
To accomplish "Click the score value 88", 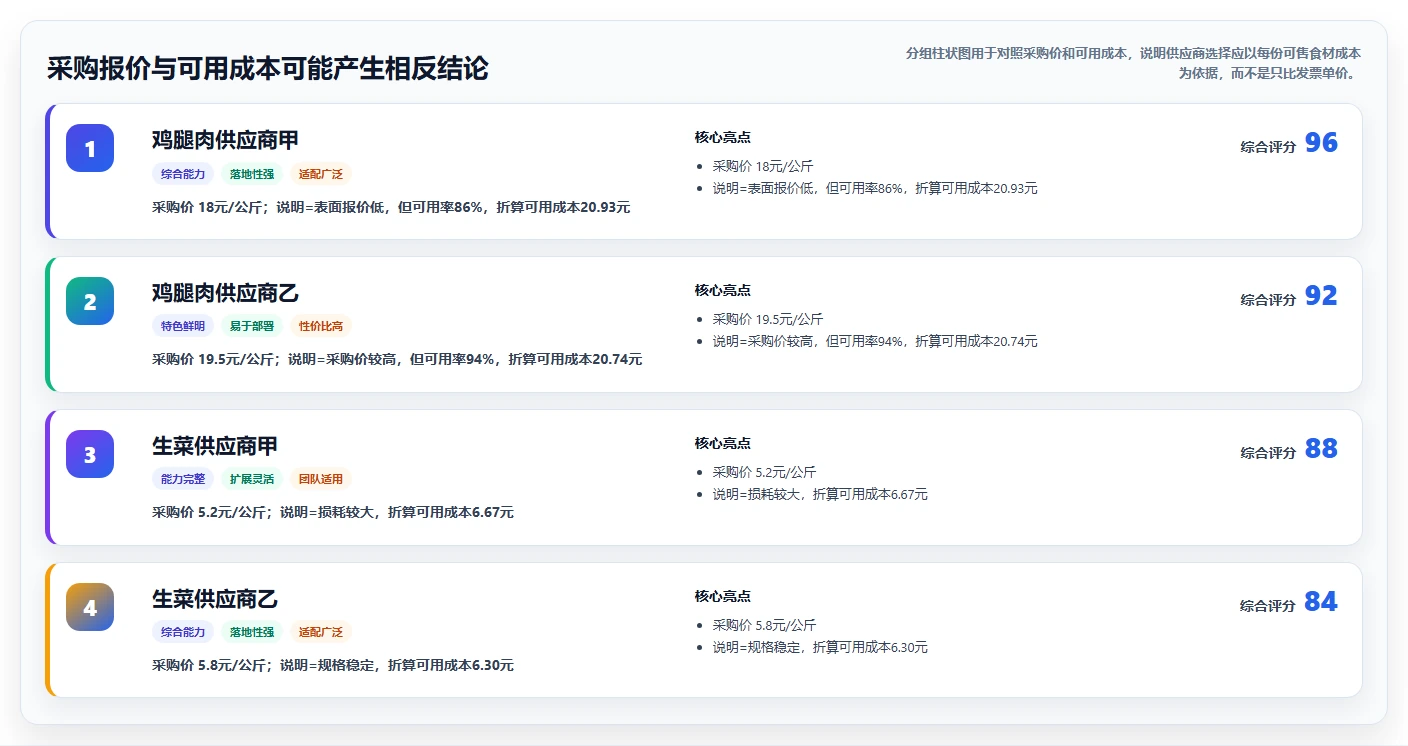I will [1321, 449].
